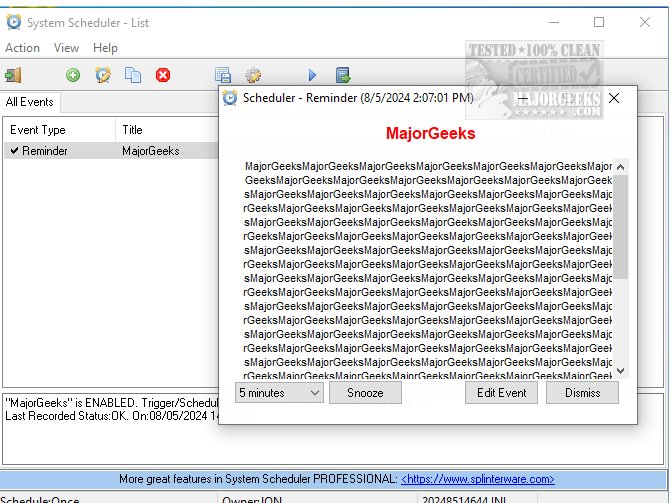Copy the event with the duplicate pages icon
The height and width of the screenshot is (503, 671).
133,75
